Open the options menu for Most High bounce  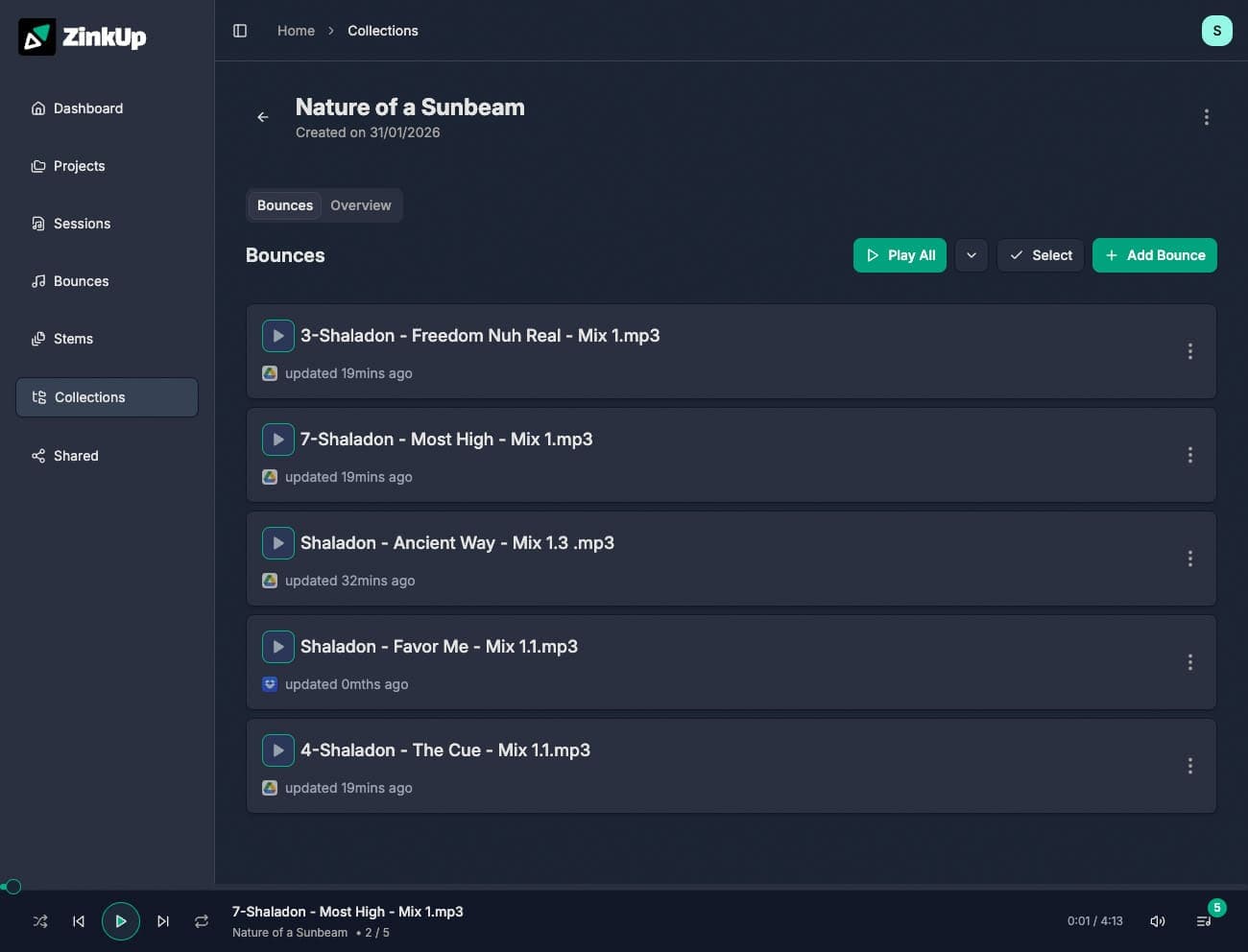[x=1189, y=455]
